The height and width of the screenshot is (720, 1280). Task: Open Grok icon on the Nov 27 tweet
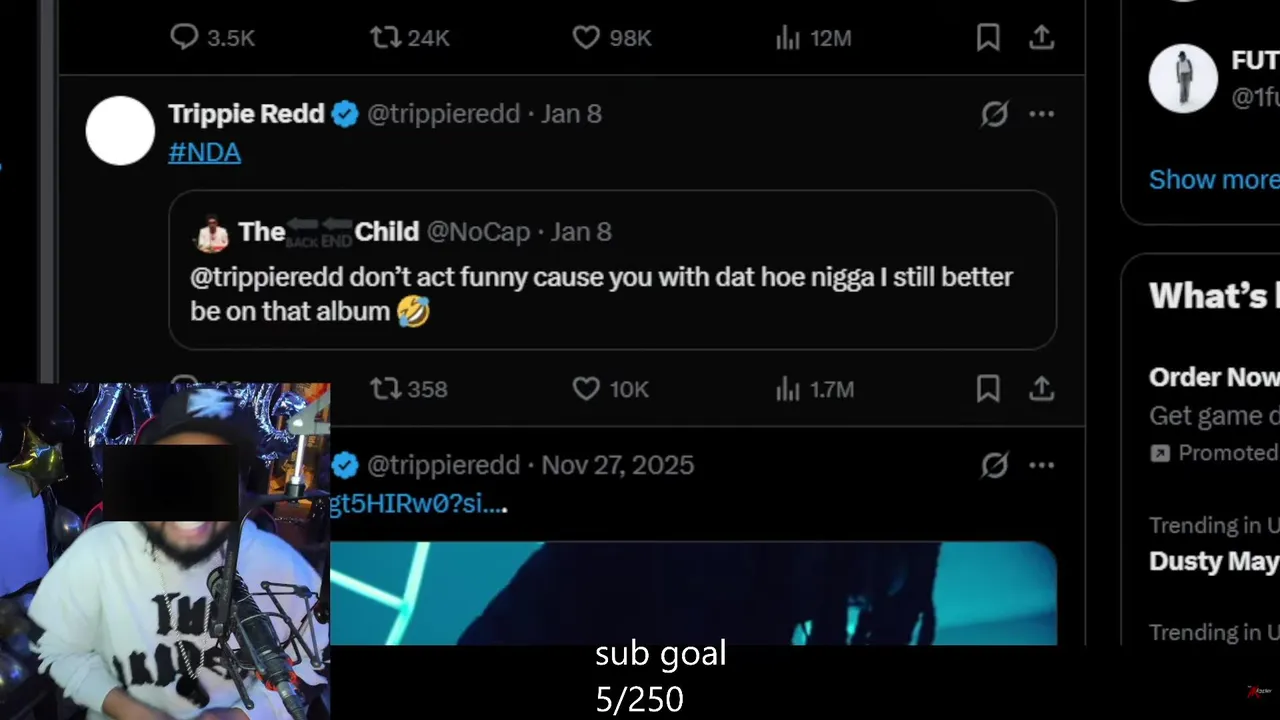click(994, 465)
